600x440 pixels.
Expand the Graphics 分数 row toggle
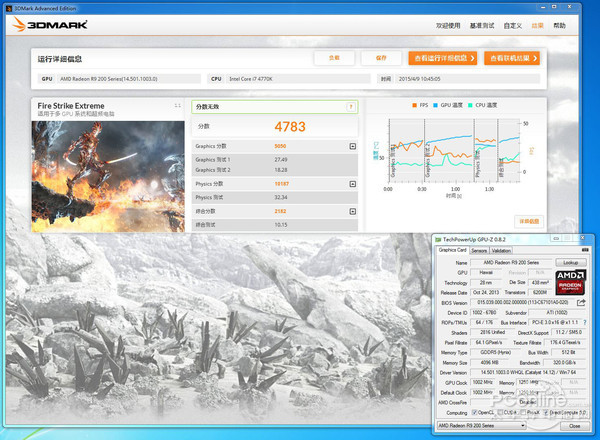click(x=353, y=146)
